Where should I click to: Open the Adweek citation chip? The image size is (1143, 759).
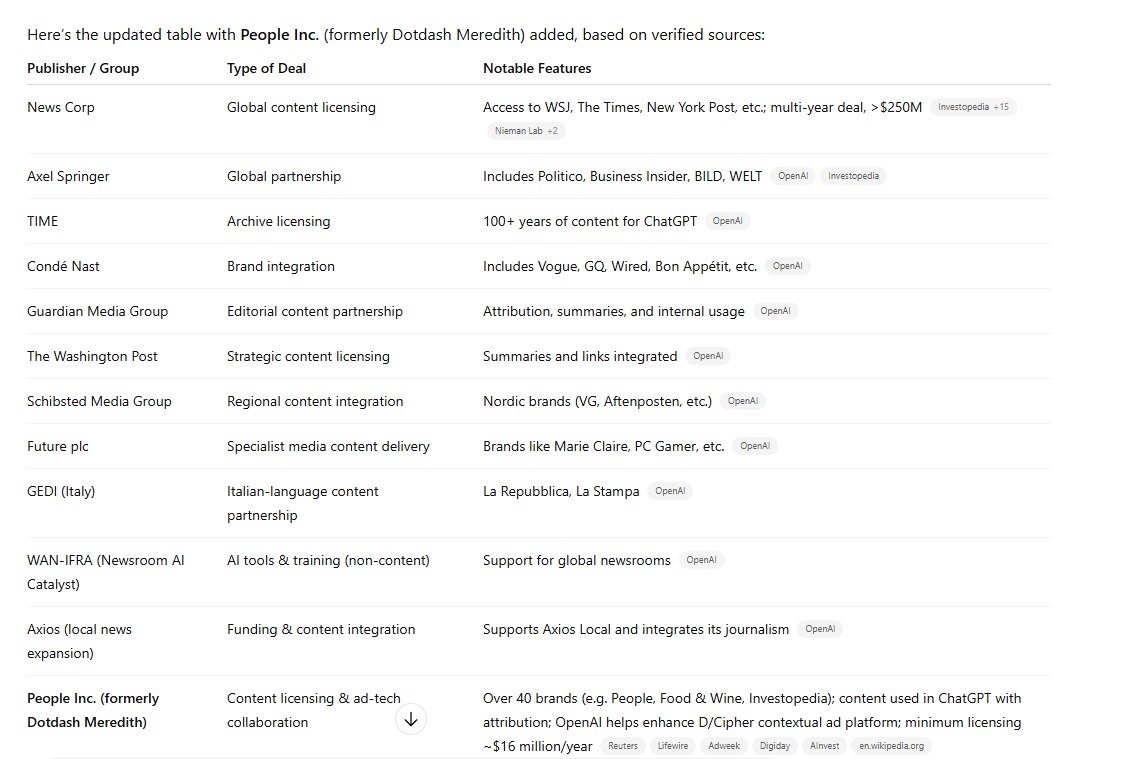coord(723,745)
